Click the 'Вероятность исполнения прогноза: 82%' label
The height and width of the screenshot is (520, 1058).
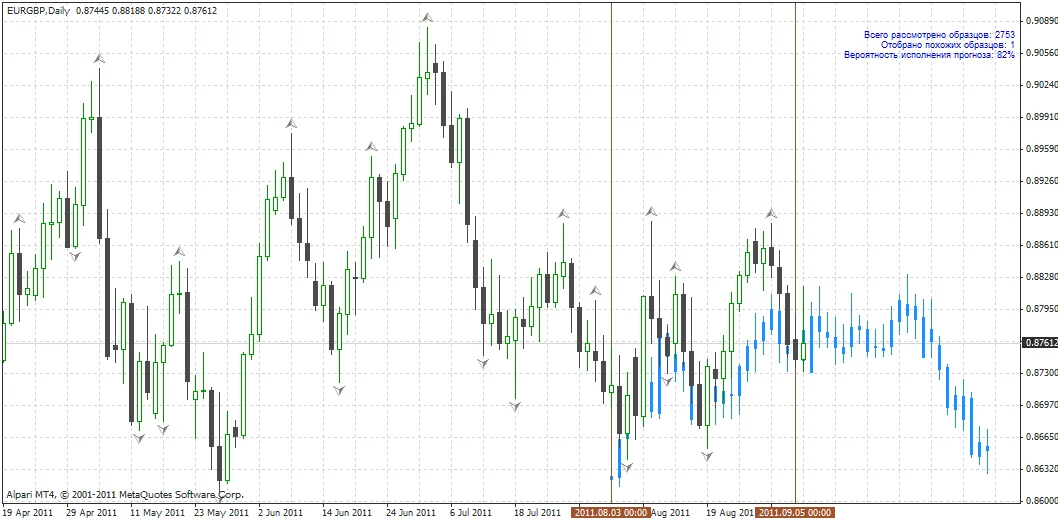929,55
